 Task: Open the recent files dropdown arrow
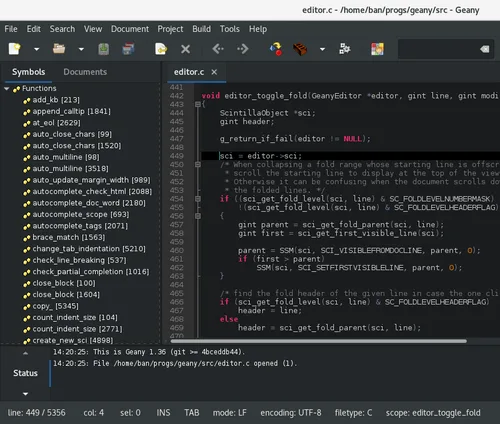click(81, 49)
